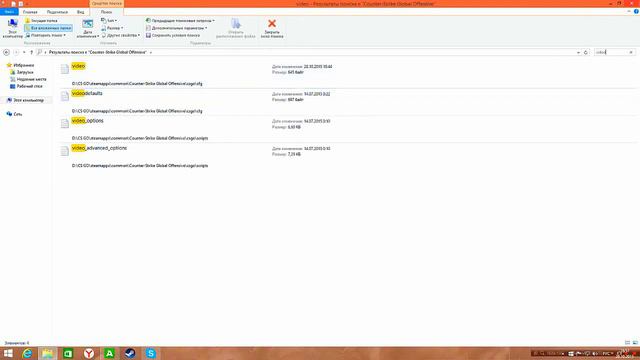The height and width of the screenshot is (360, 640).
Task: Click the Refresh button beside the address bar
Action: click(x=586, y=52)
